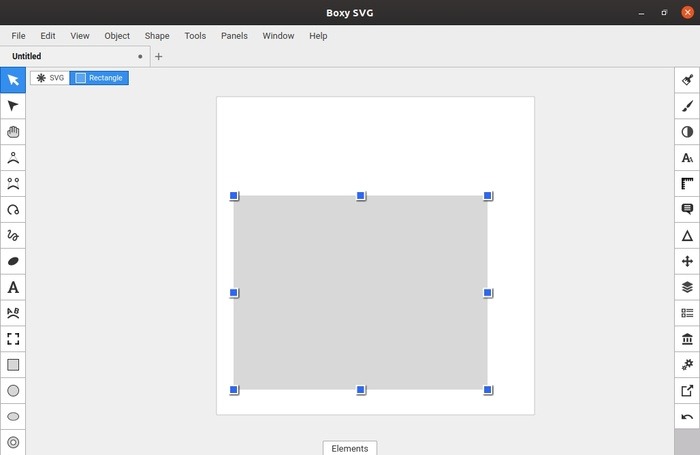Click the bottom-center handle of the rectangle

pyautogui.click(x=361, y=390)
